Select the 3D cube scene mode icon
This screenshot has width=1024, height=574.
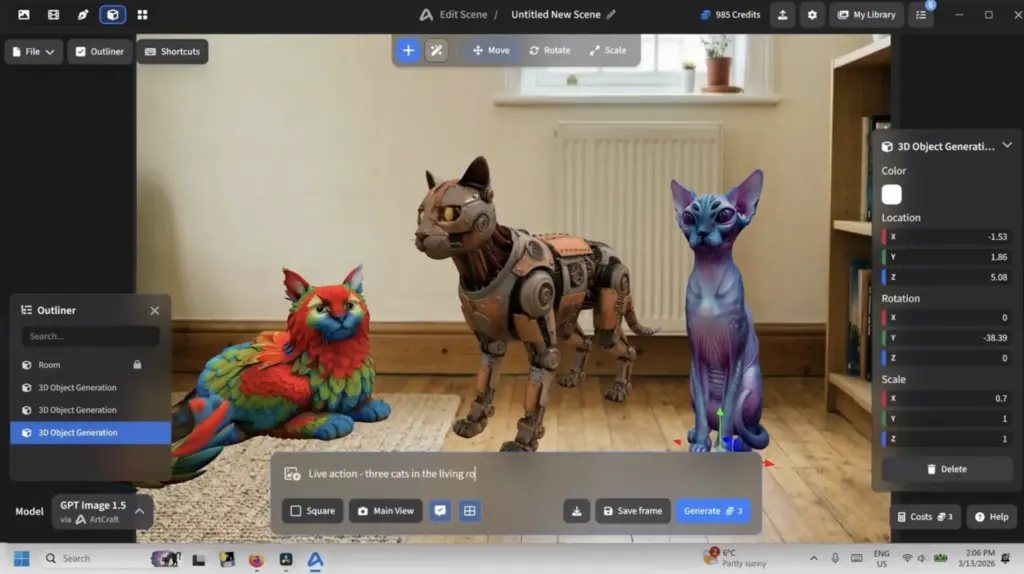(x=112, y=14)
